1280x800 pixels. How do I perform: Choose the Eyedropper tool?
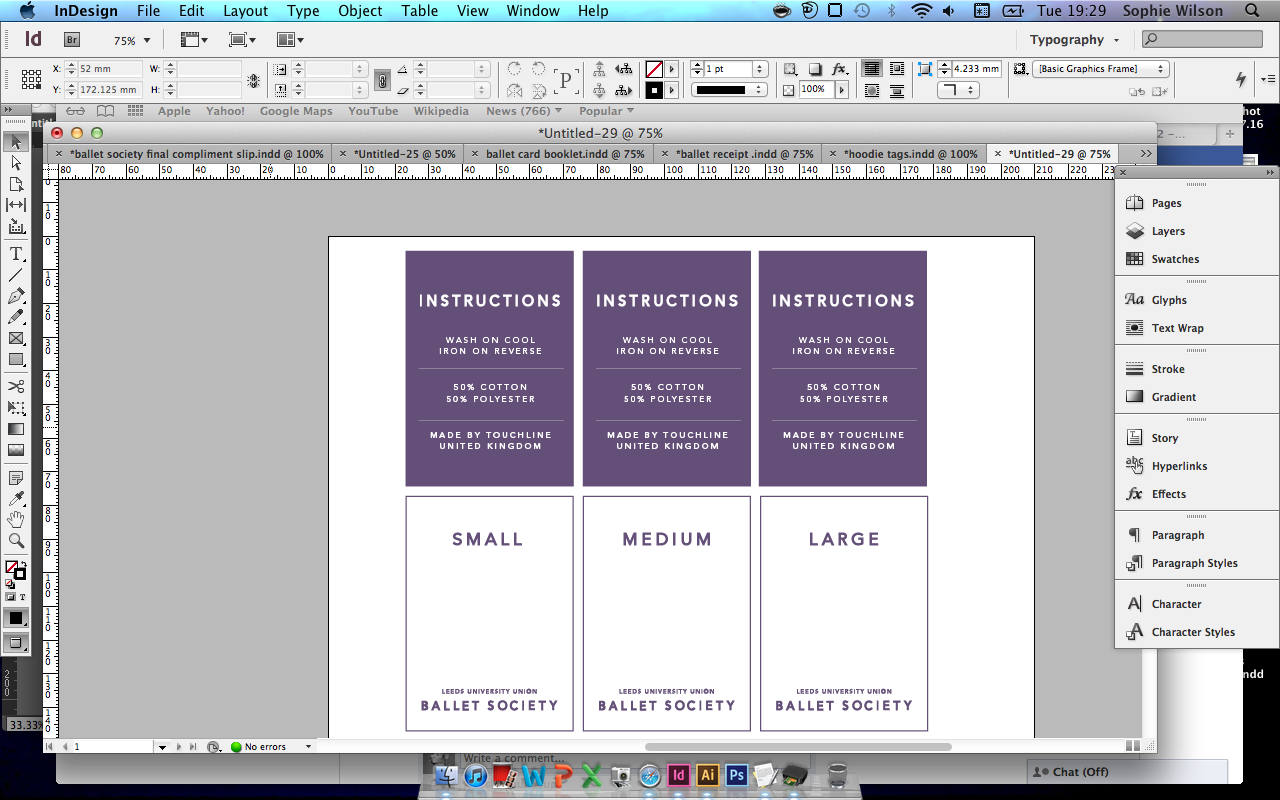16,499
